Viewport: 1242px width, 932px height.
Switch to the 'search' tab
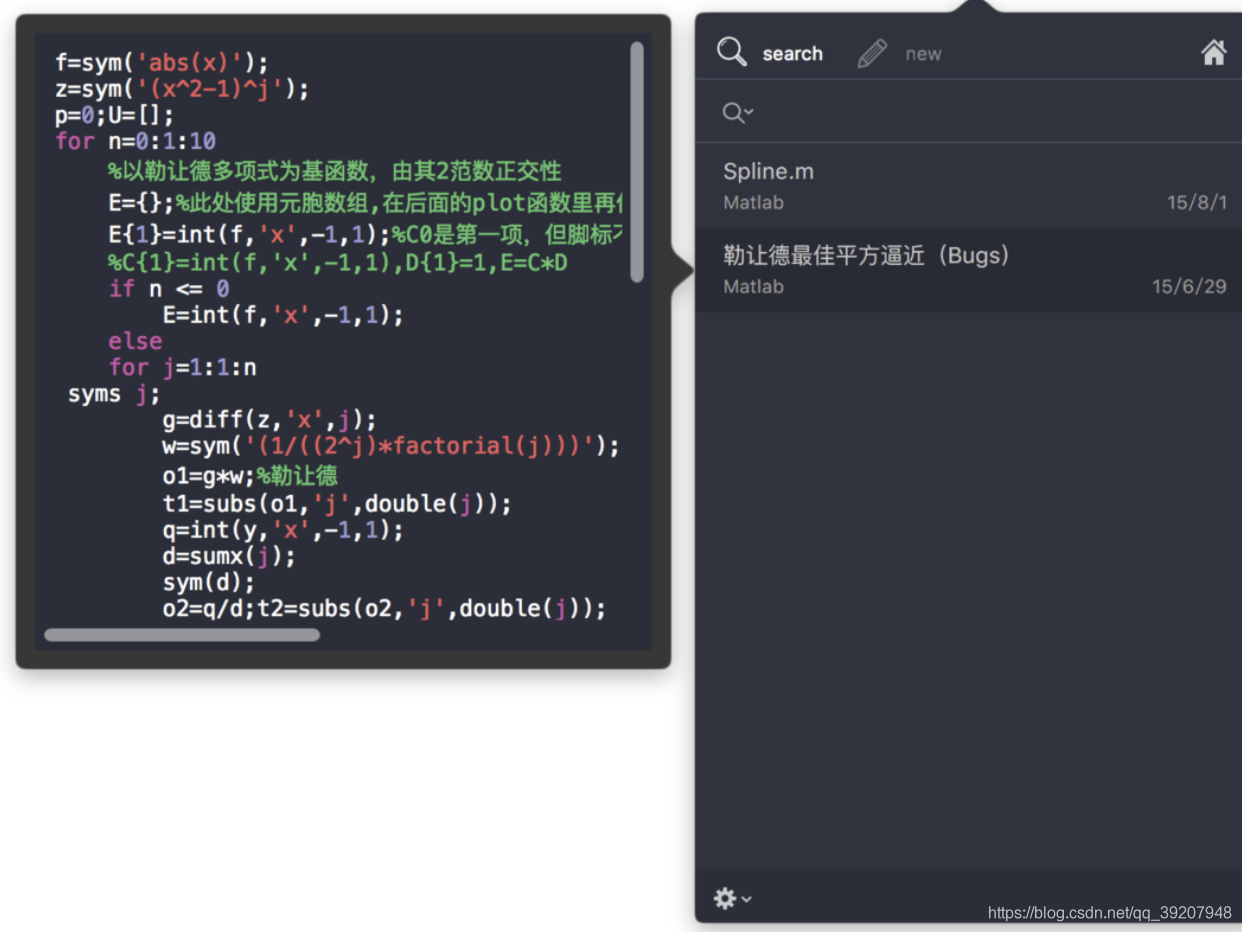click(x=792, y=53)
